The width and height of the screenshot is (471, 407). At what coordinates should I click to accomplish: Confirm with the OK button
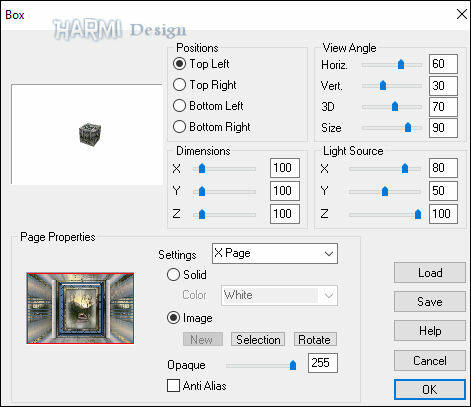430,389
